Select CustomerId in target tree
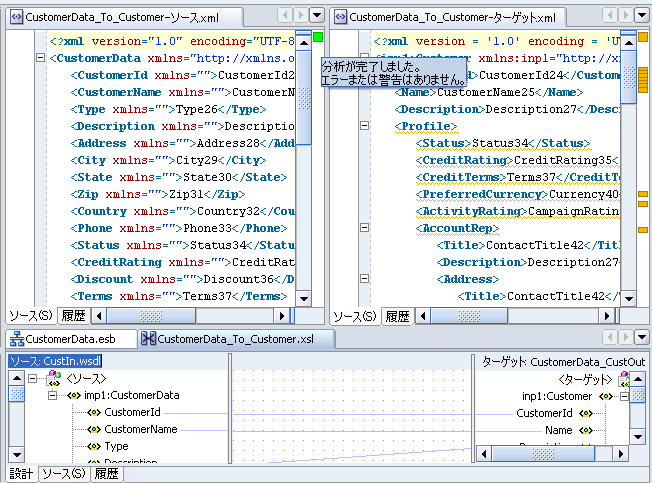 [544, 413]
